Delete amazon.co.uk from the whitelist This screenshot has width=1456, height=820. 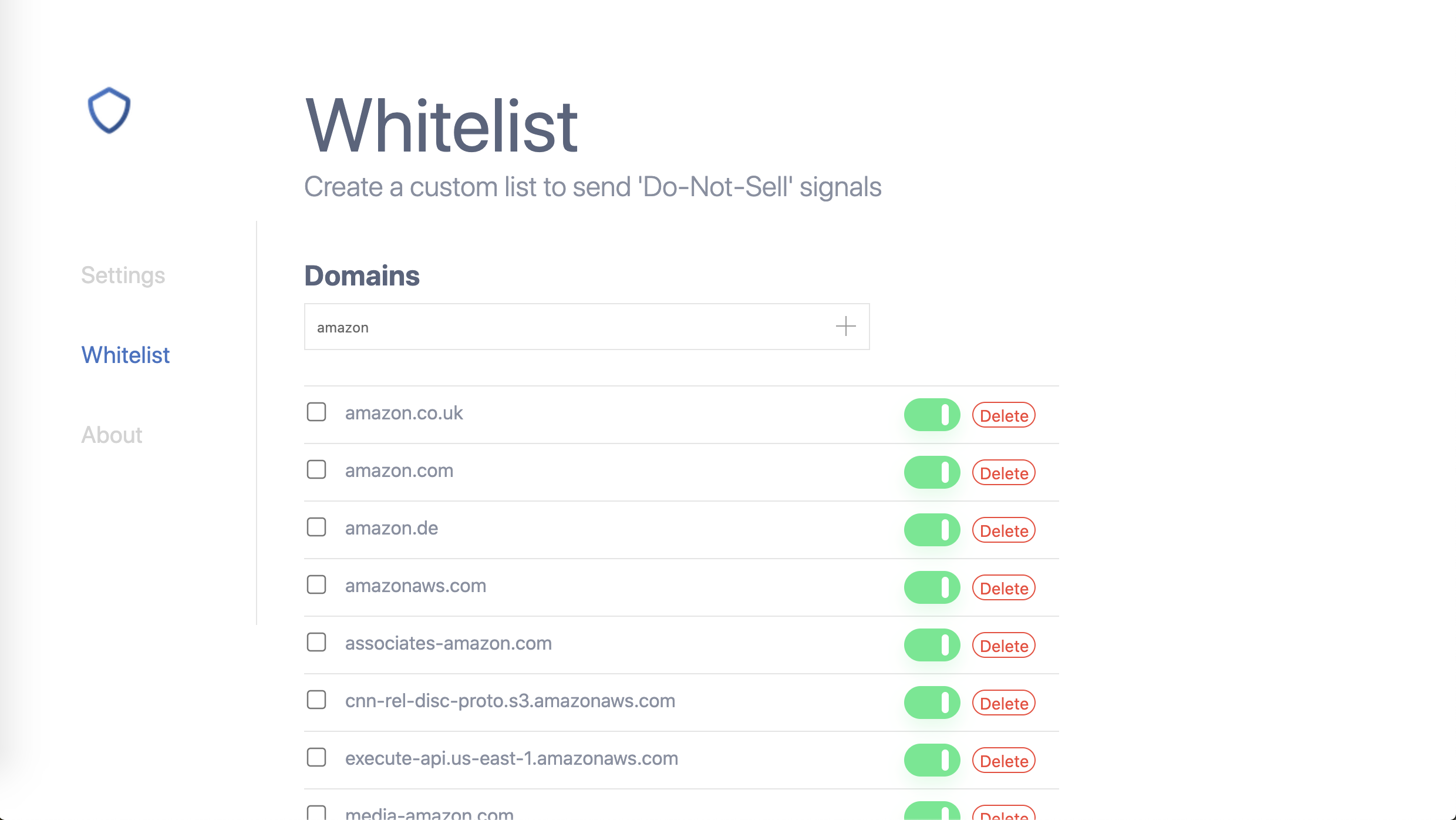[x=1004, y=415]
